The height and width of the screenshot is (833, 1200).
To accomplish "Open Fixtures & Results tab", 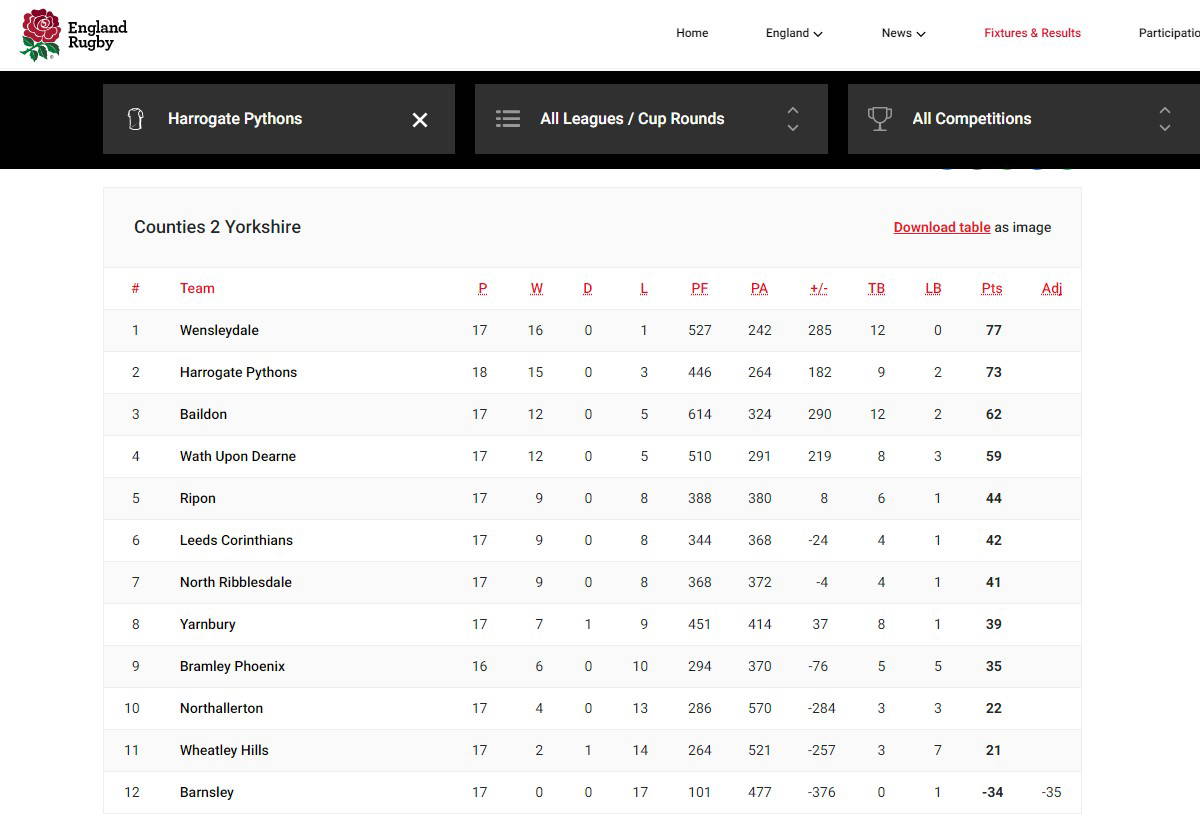I will point(1032,33).
